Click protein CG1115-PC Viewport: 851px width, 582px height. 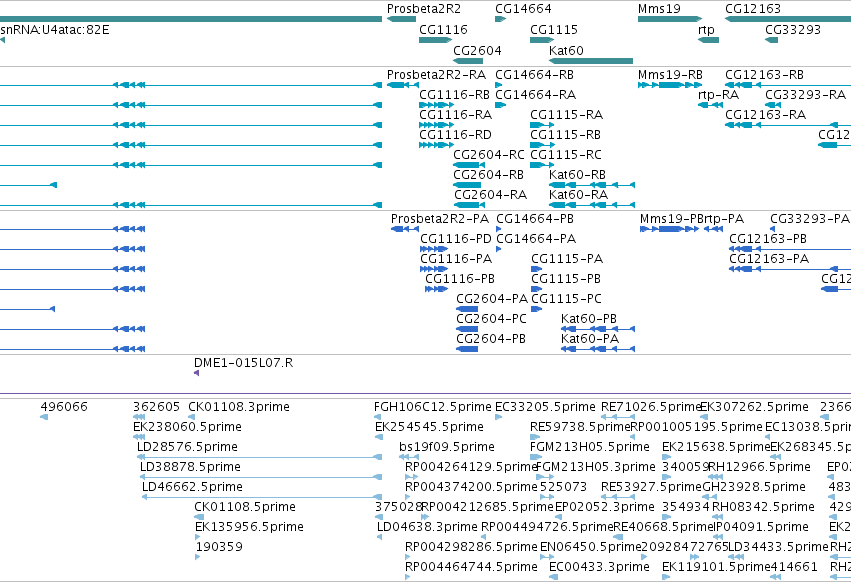(566, 299)
